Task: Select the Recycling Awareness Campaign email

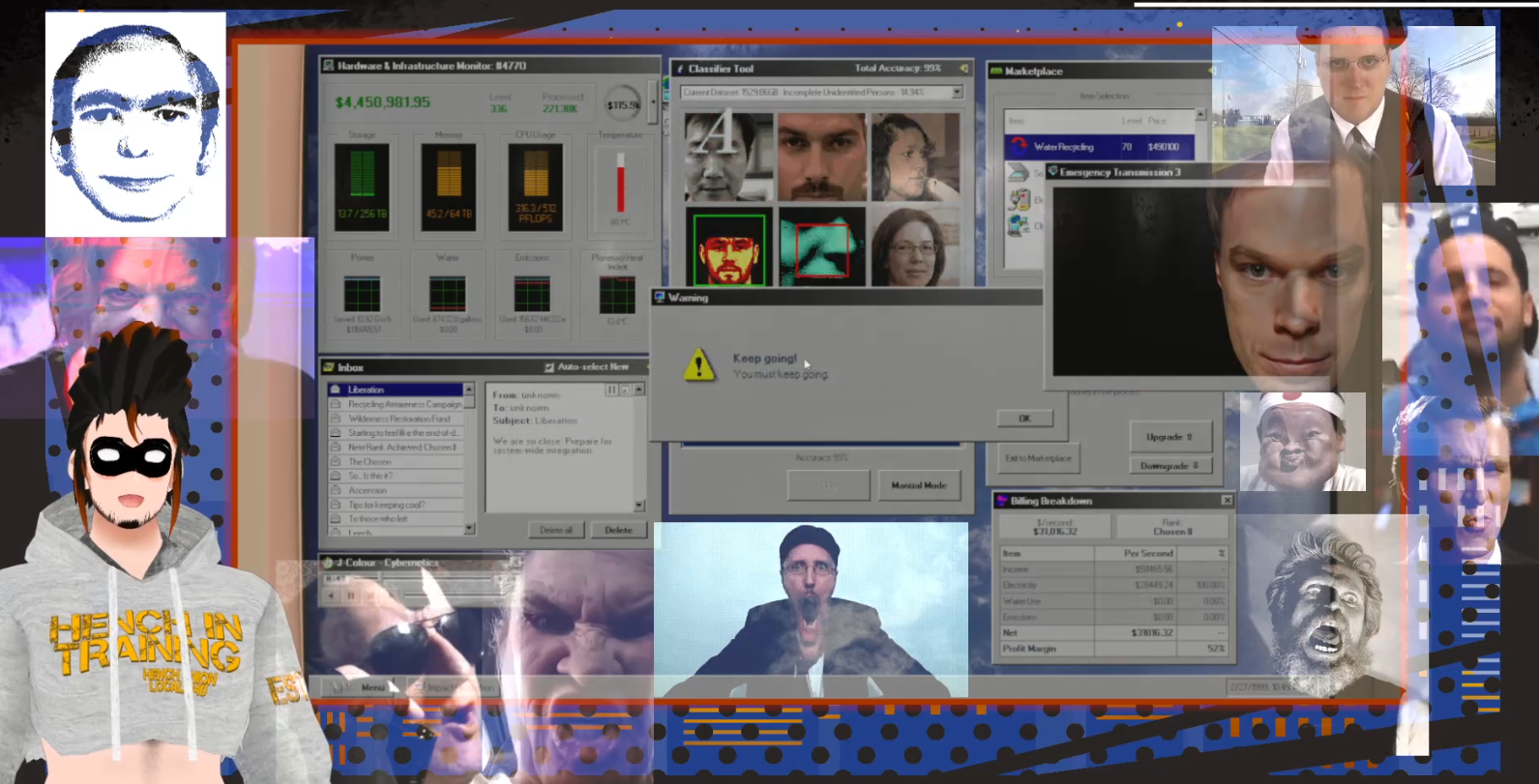Action: 404,404
